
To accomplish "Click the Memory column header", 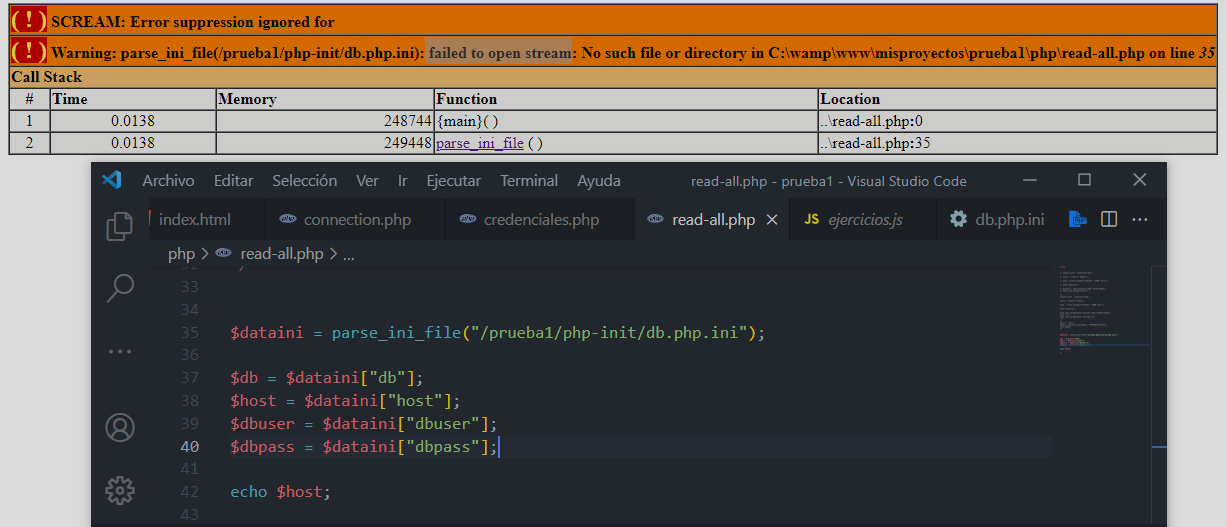I will (x=325, y=99).
